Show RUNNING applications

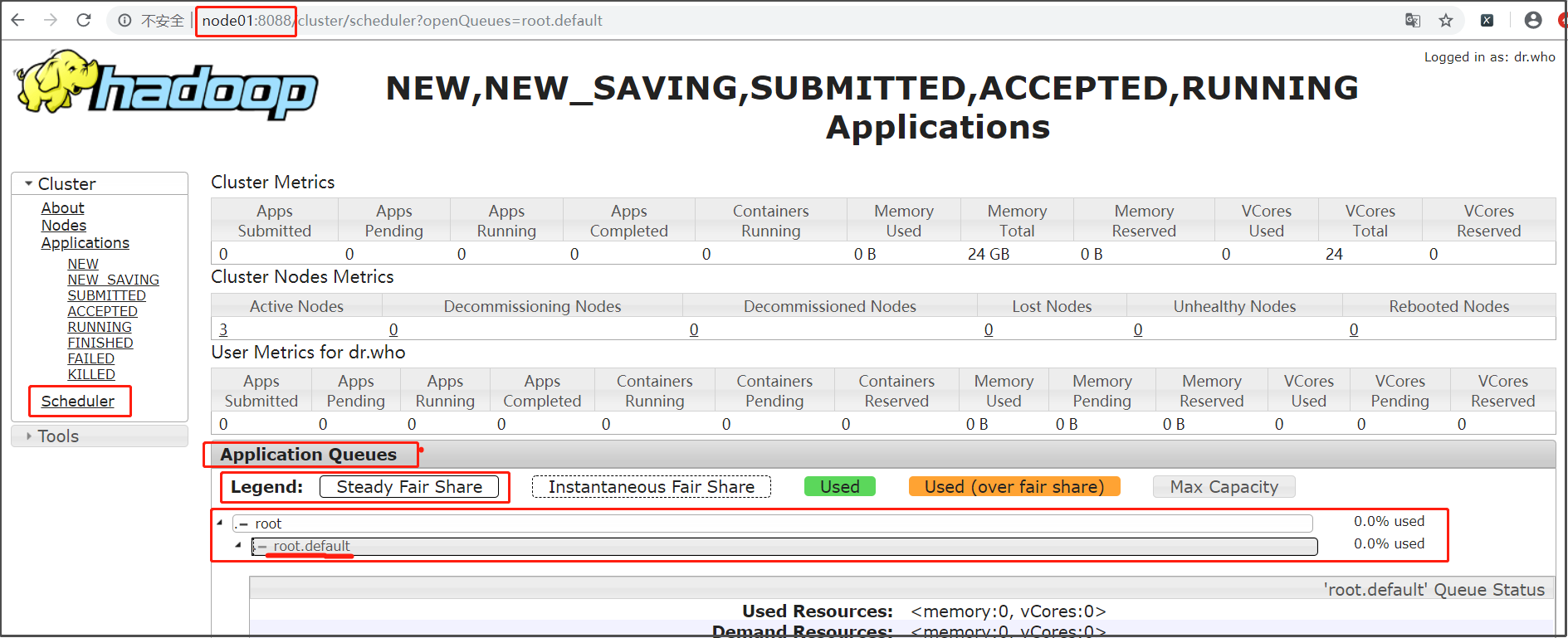tap(100, 327)
